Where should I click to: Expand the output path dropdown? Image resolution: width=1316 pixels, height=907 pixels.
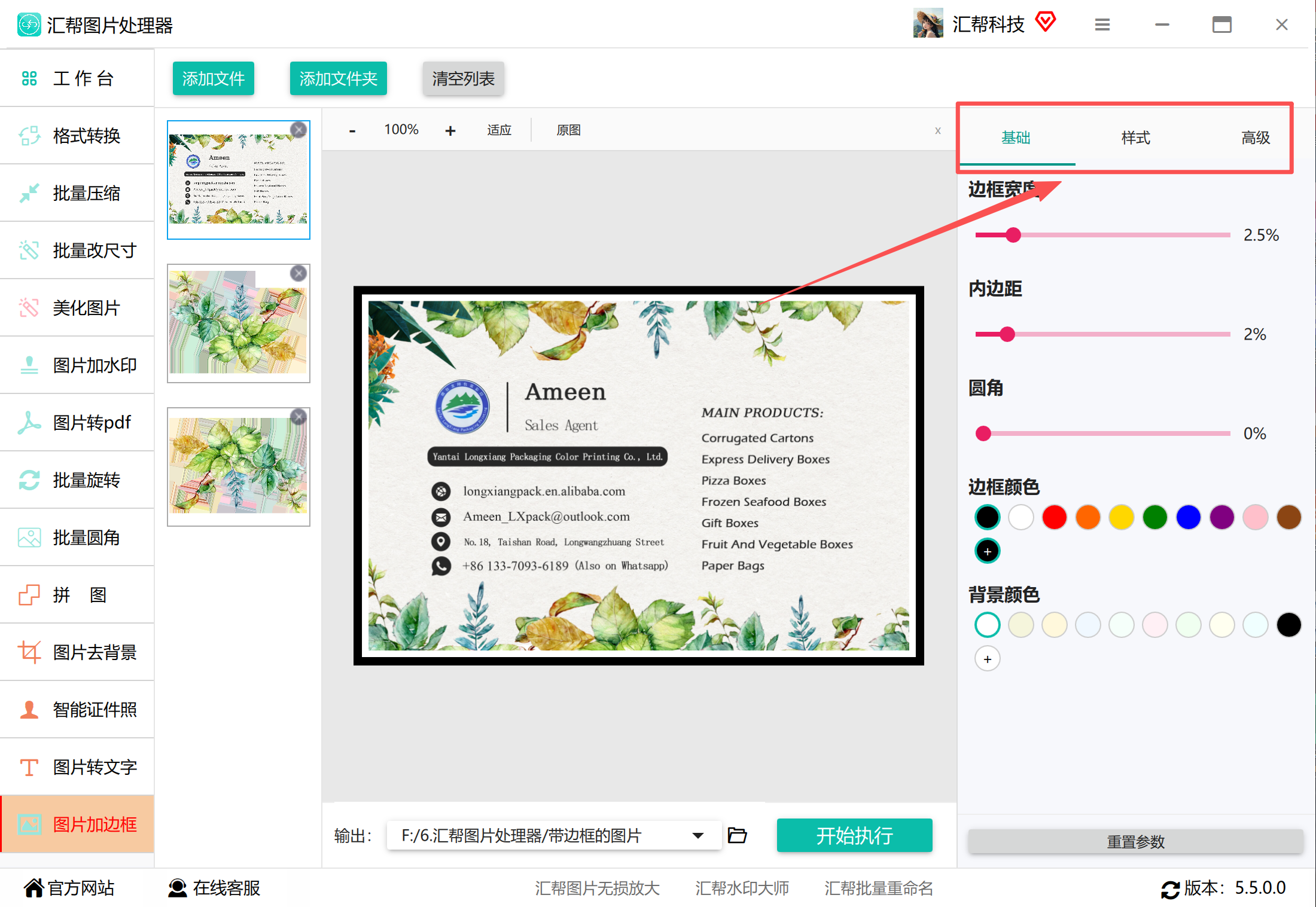pyautogui.click(x=697, y=835)
